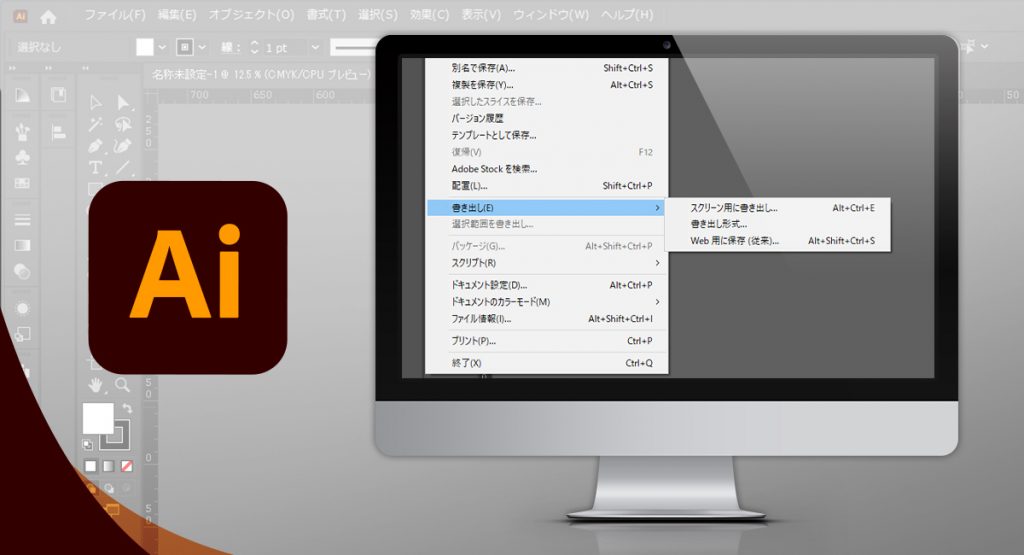Select the Zoom magnifier tool
Viewport: 1024px width, 555px height.
123,384
